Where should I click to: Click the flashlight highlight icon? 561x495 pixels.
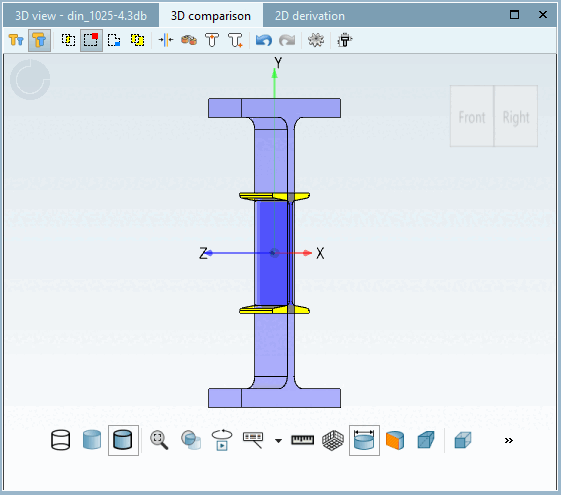click(x=345, y=40)
